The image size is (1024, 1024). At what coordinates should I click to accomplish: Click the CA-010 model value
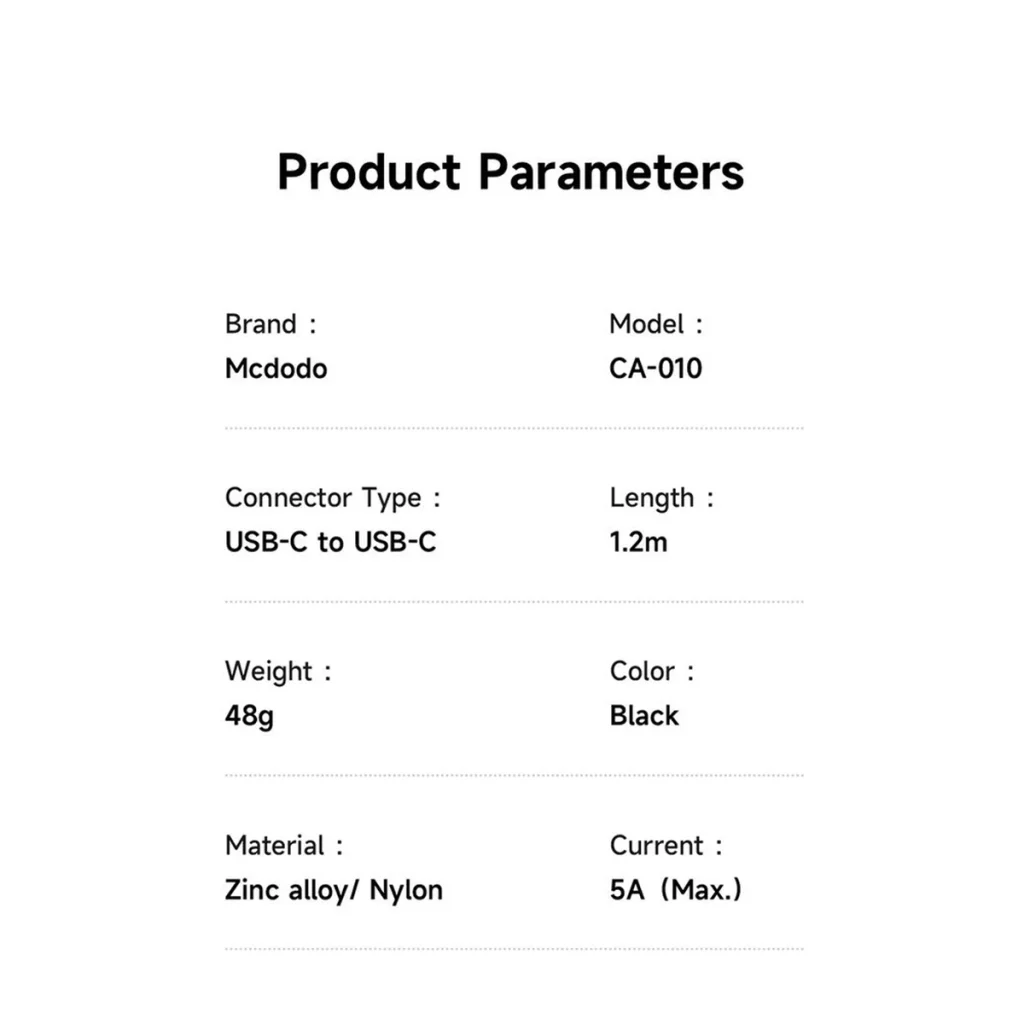click(656, 368)
